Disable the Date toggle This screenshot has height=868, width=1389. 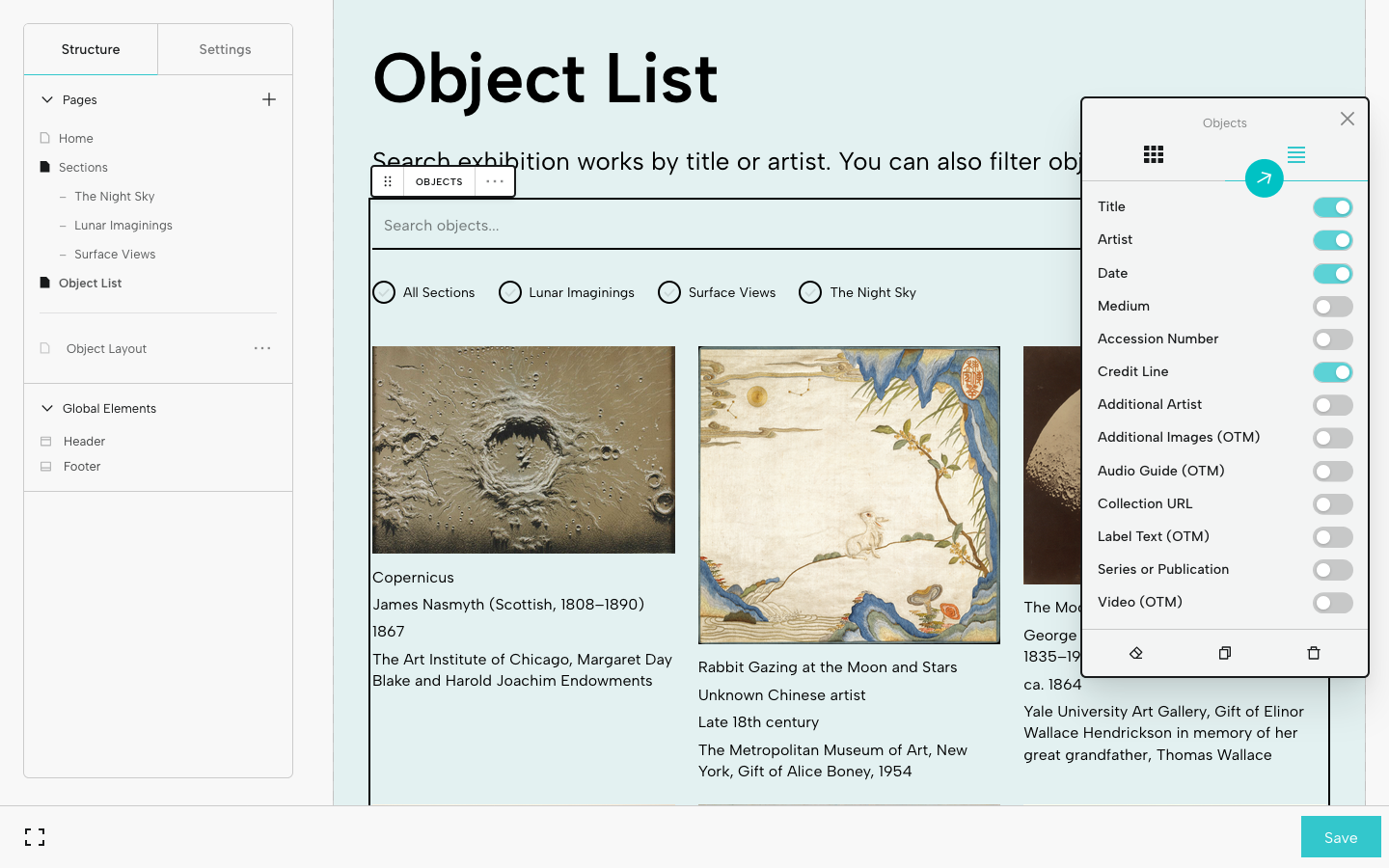point(1333,274)
